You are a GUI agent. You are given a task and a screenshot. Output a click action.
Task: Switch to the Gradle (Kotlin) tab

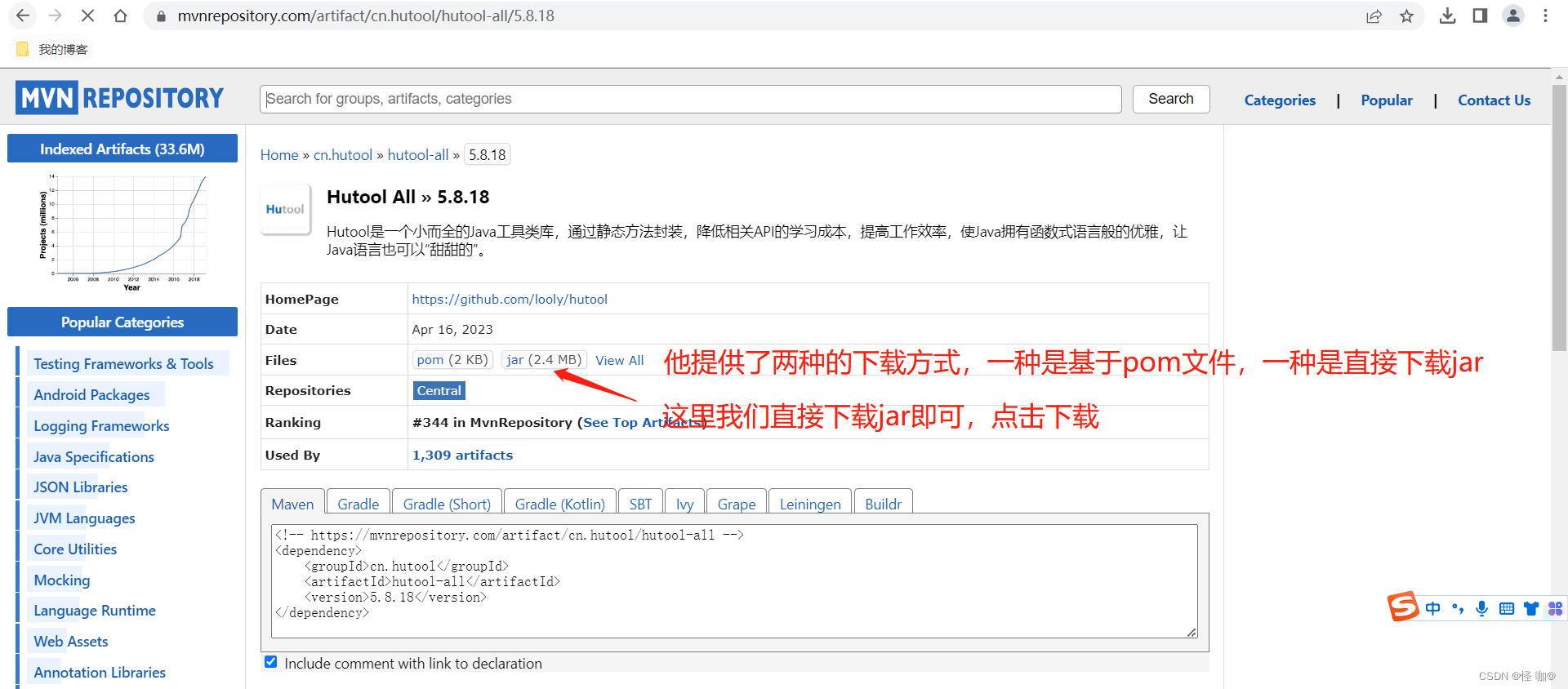coord(560,504)
